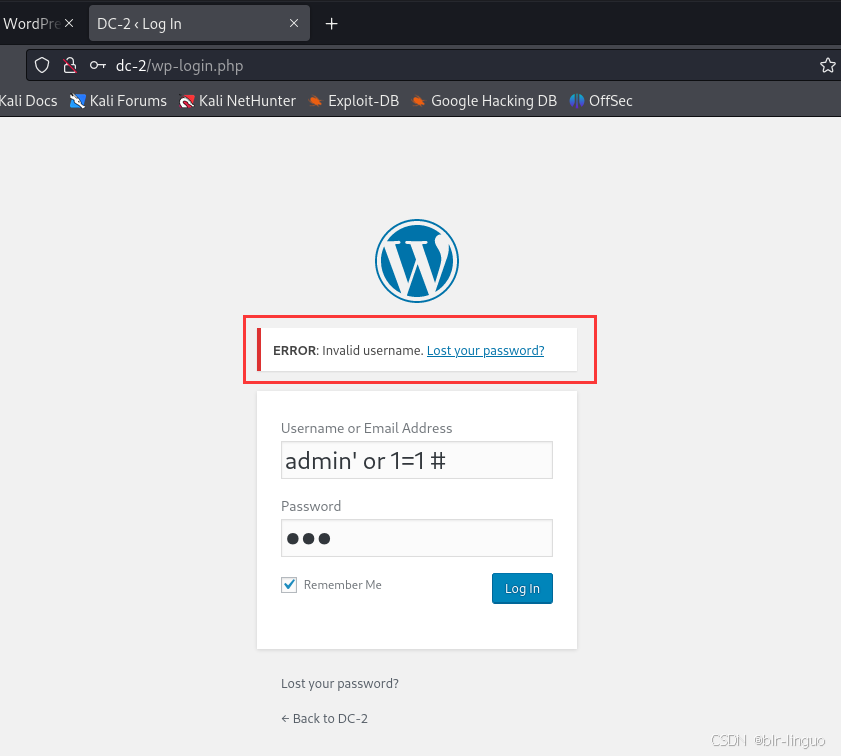
Task: Open the Exploit-DB bookmark
Action: tap(353, 101)
